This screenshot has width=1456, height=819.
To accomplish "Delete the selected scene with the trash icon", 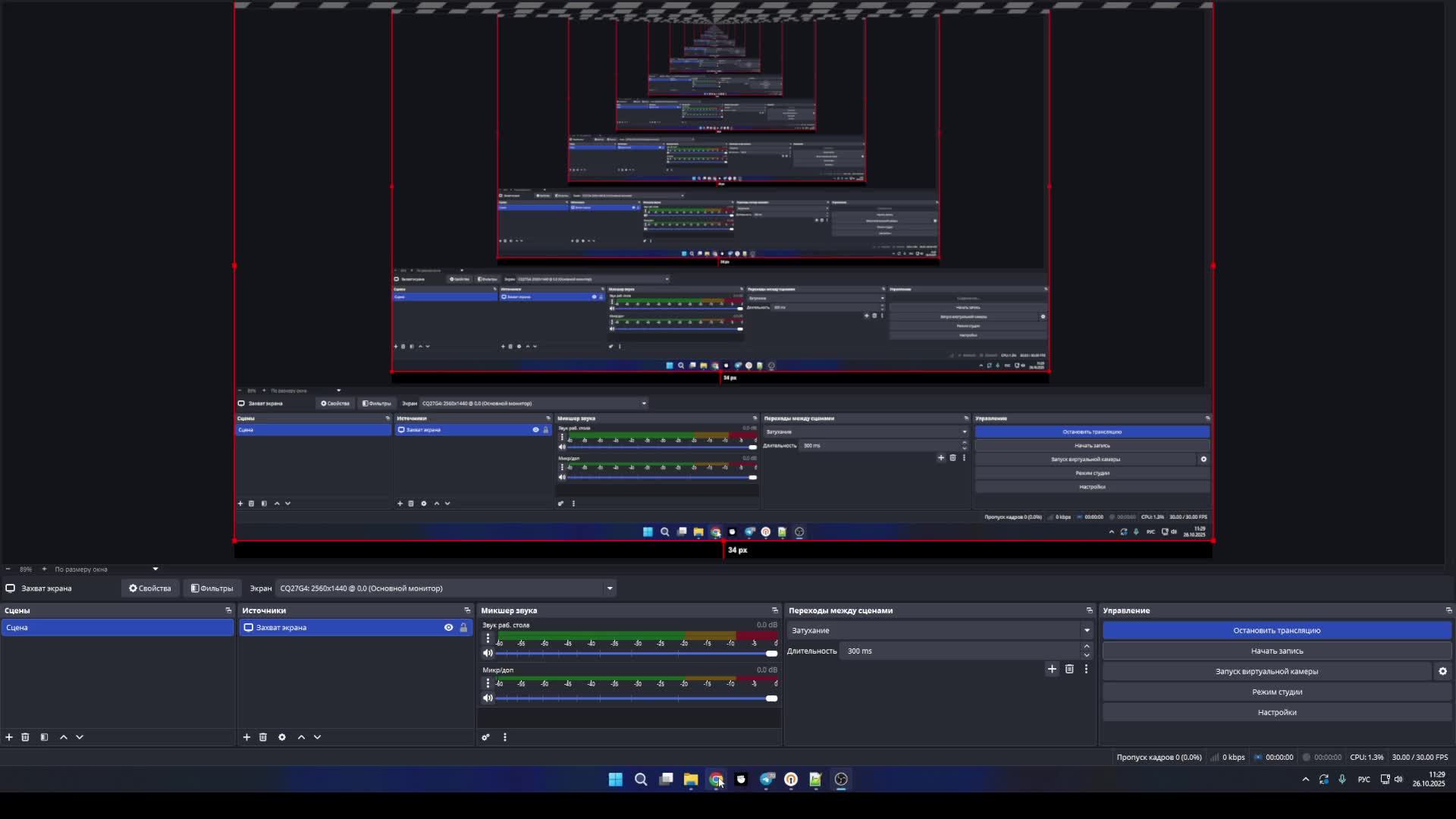I will tap(25, 737).
